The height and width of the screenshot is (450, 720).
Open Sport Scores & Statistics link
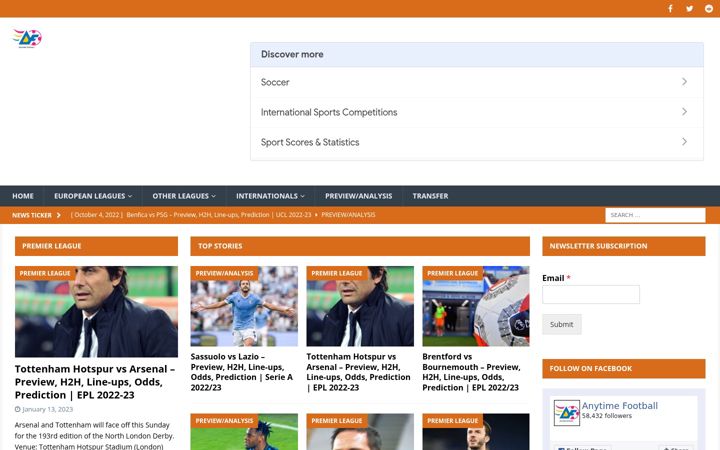pyautogui.click(x=310, y=142)
